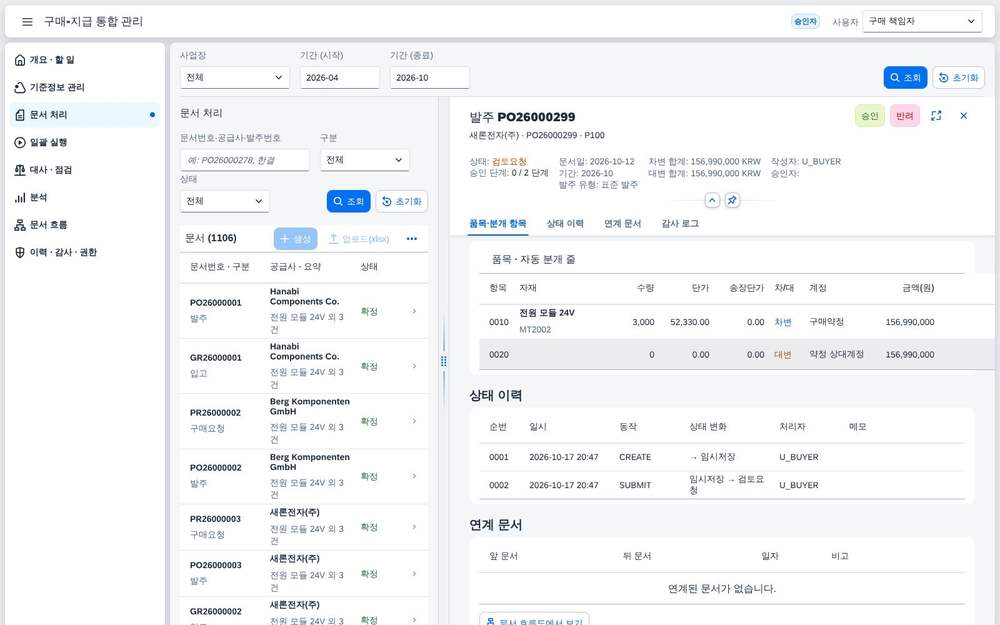Click the top blue 조회 button

905,77
